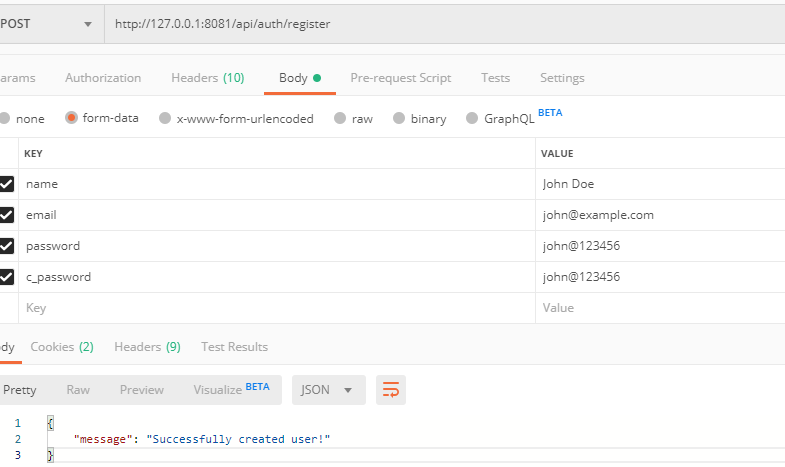Toggle the c_password row checkbox
The image size is (785, 467).
[6, 277]
